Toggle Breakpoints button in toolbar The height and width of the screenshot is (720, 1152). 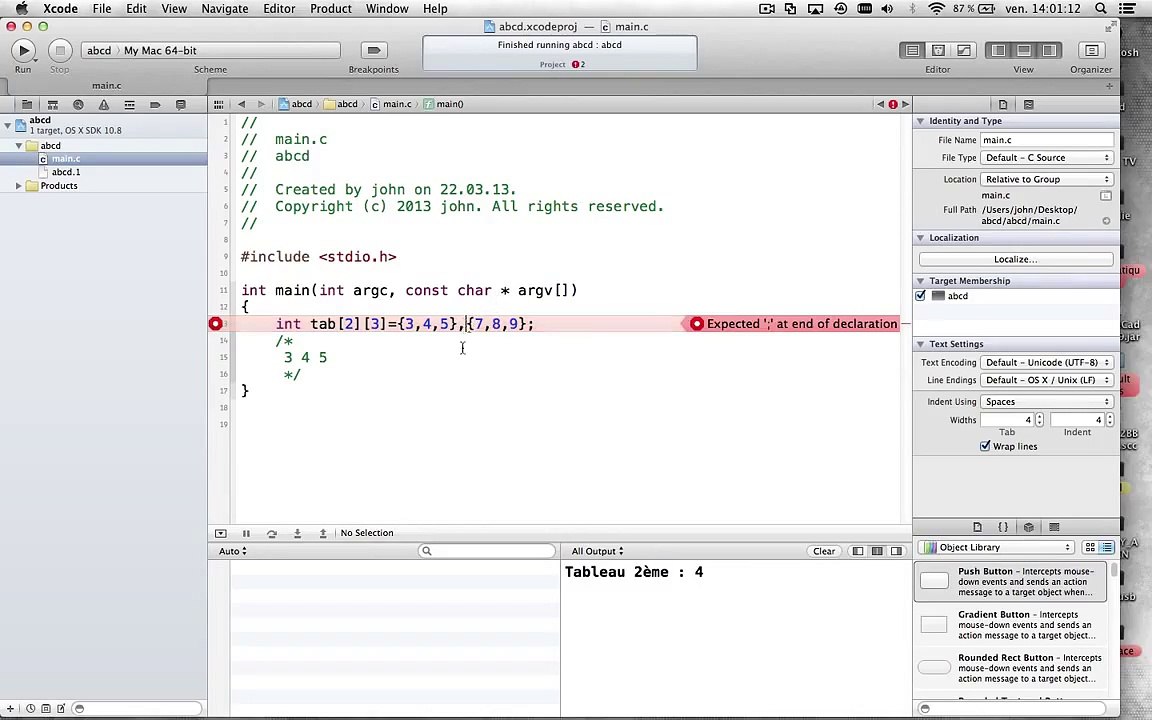(x=374, y=50)
